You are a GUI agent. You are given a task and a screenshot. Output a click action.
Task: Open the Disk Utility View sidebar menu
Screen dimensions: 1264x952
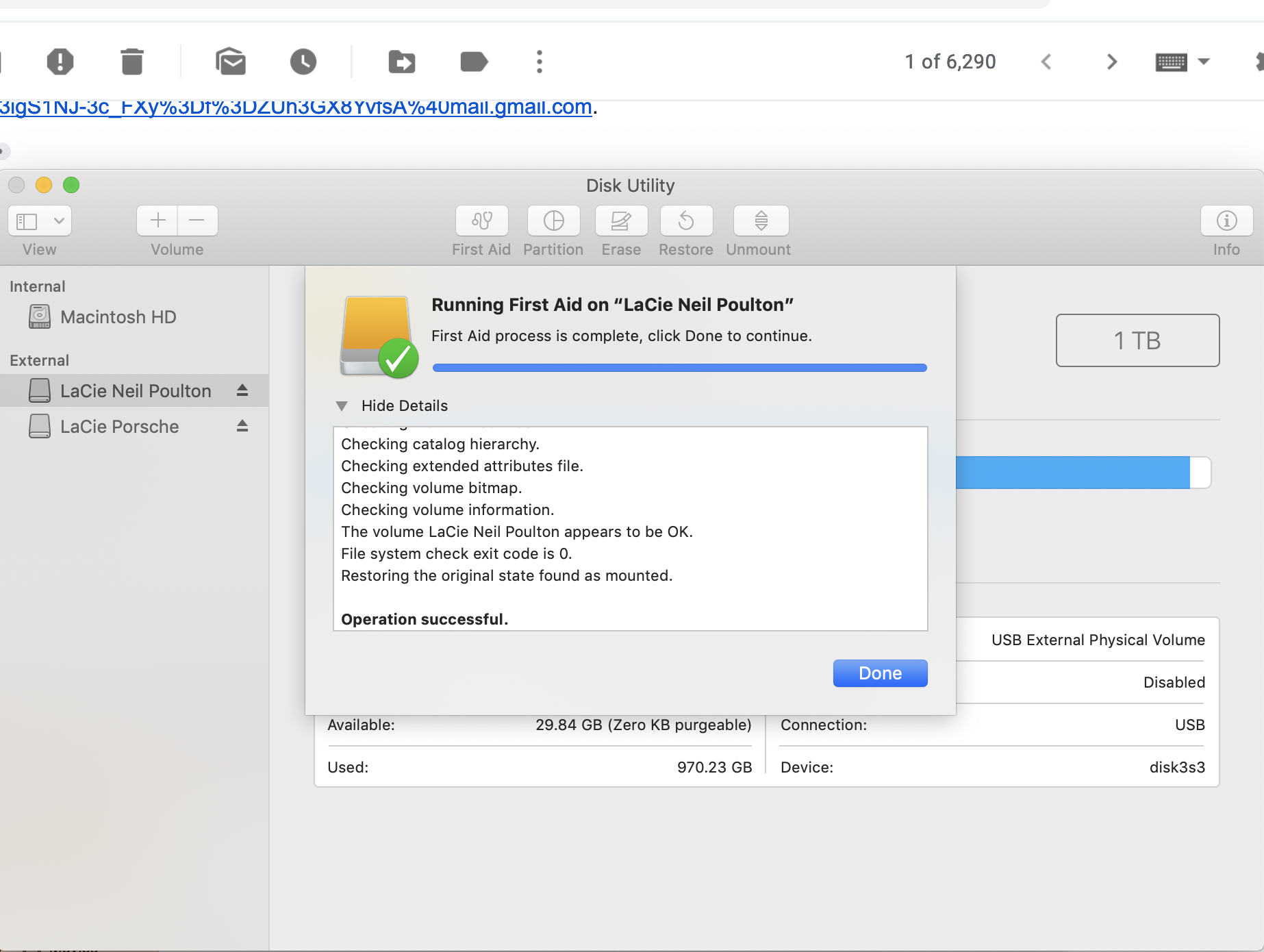(40, 221)
